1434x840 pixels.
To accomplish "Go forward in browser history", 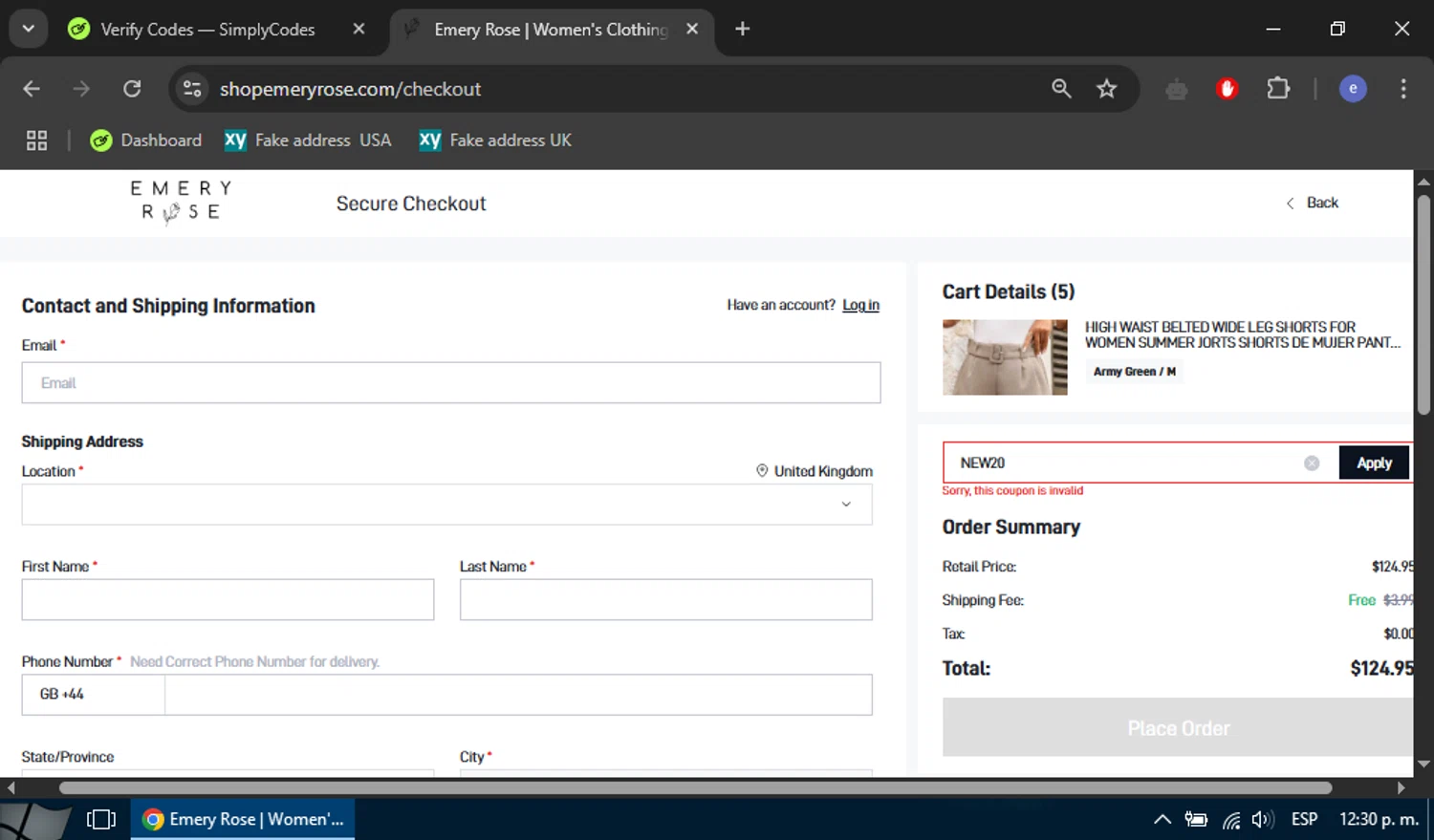I will click(82, 89).
